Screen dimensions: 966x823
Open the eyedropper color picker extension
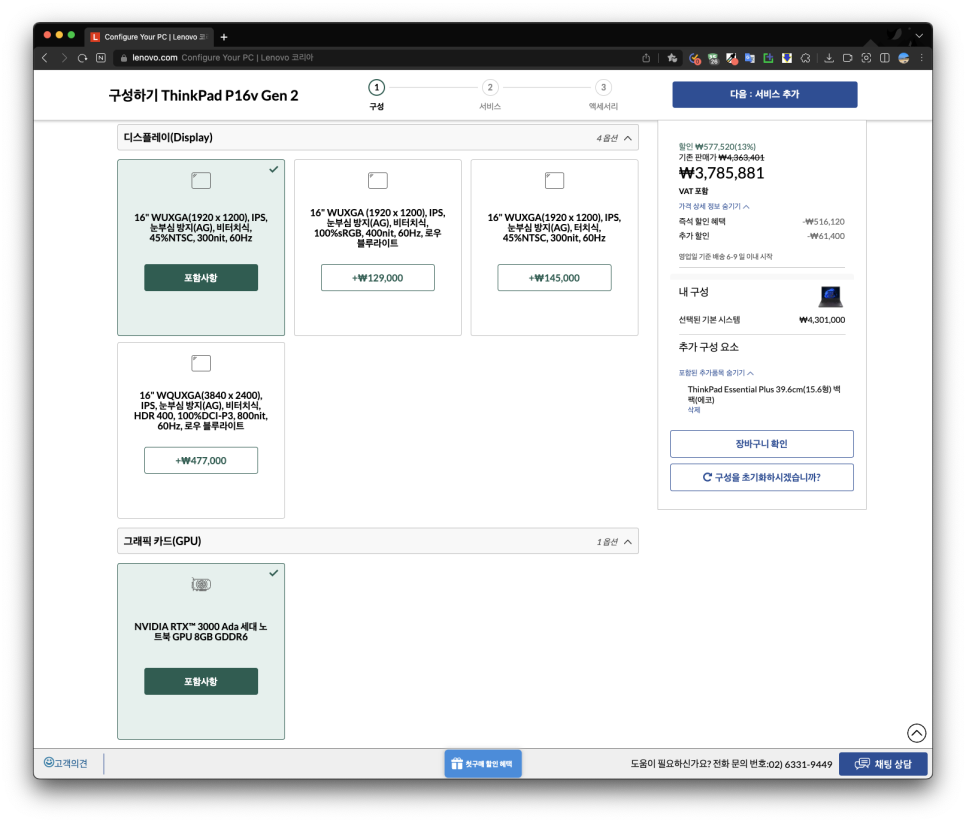(x=731, y=59)
